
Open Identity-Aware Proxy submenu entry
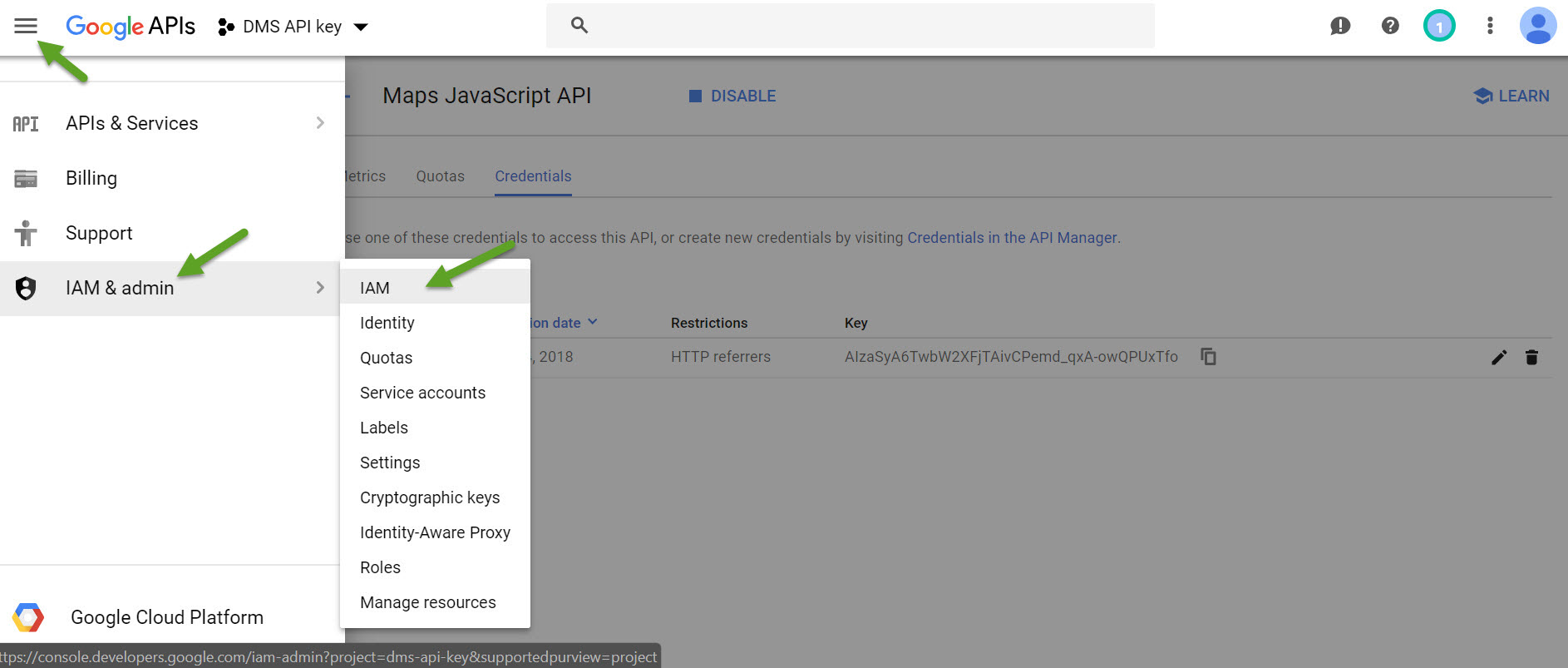(435, 532)
